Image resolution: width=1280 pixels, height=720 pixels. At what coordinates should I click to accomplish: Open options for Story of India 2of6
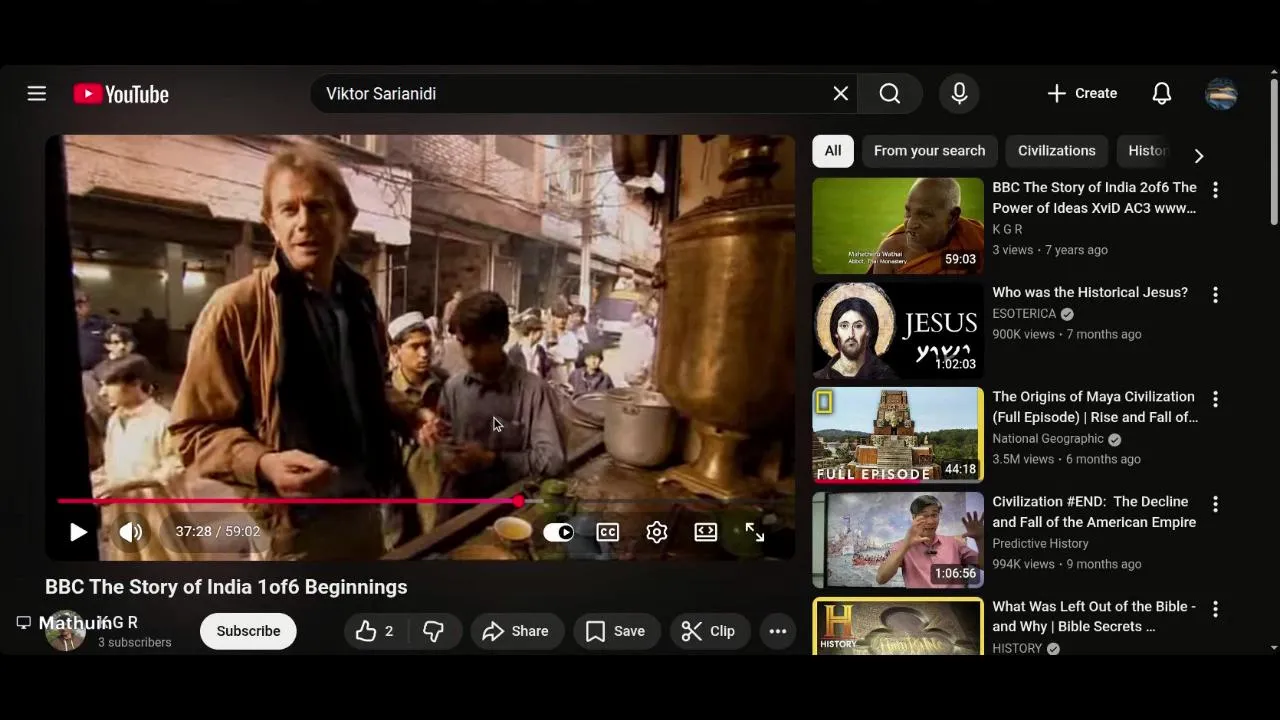1215,190
